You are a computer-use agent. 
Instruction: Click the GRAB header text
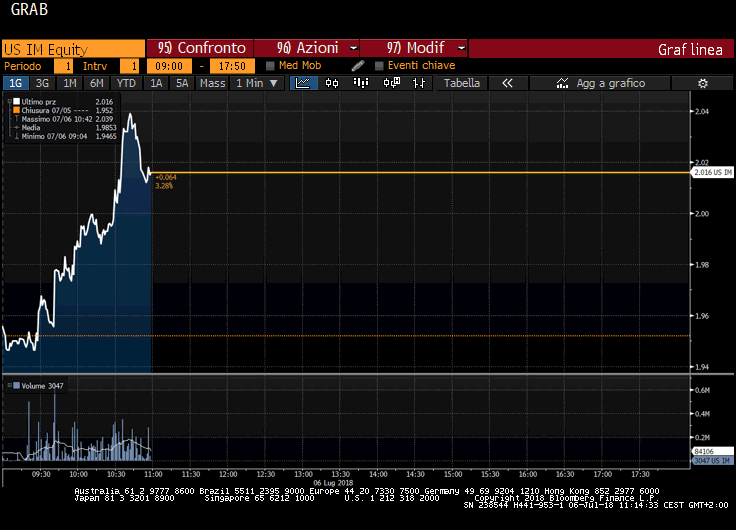point(29,9)
